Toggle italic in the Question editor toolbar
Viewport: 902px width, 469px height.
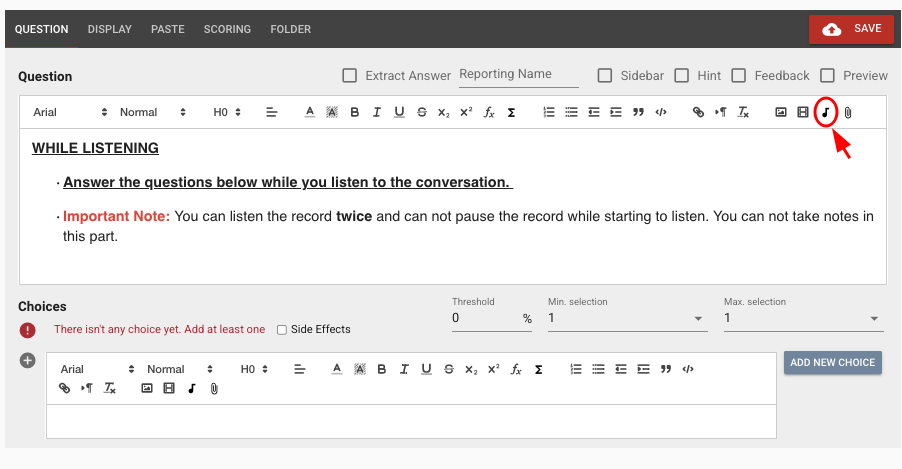point(376,112)
